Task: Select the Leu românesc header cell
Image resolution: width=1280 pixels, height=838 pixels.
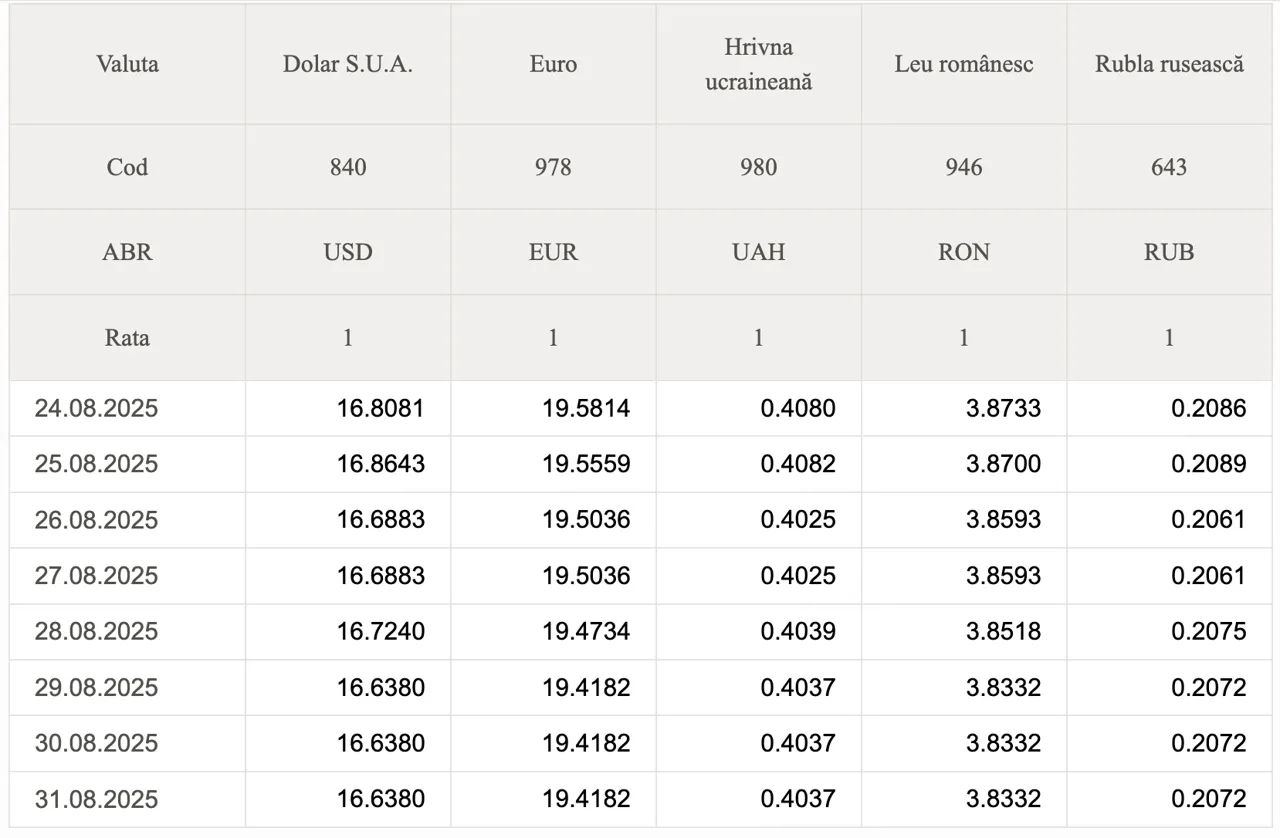Action: point(964,65)
